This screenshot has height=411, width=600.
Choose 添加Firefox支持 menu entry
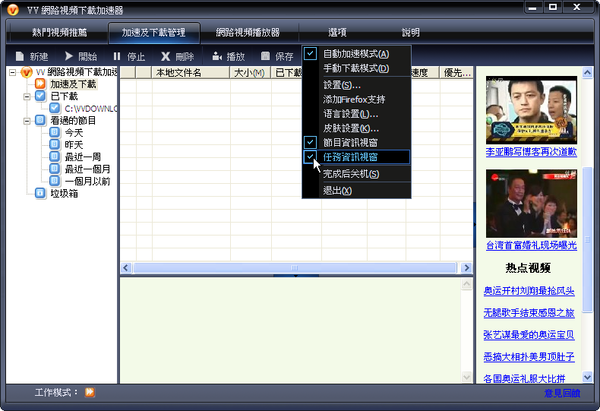pos(357,99)
